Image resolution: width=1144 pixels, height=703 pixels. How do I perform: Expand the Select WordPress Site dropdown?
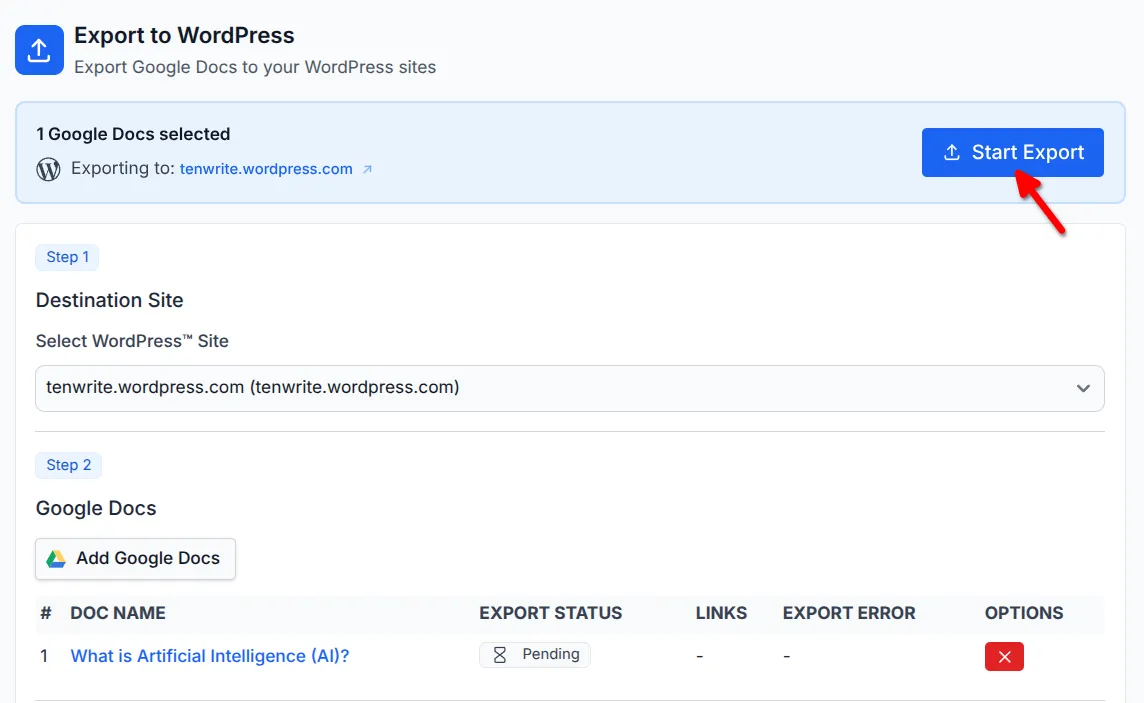click(x=569, y=388)
